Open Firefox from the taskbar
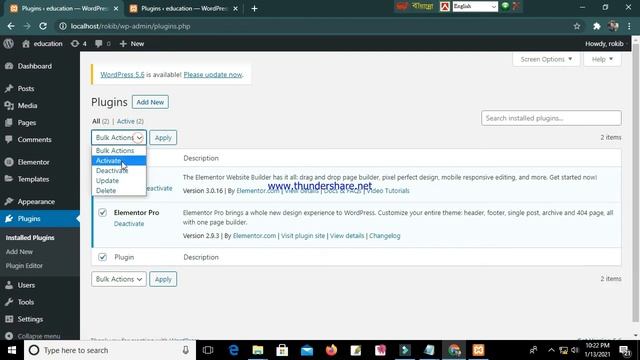640x360 pixels. (x=331, y=350)
